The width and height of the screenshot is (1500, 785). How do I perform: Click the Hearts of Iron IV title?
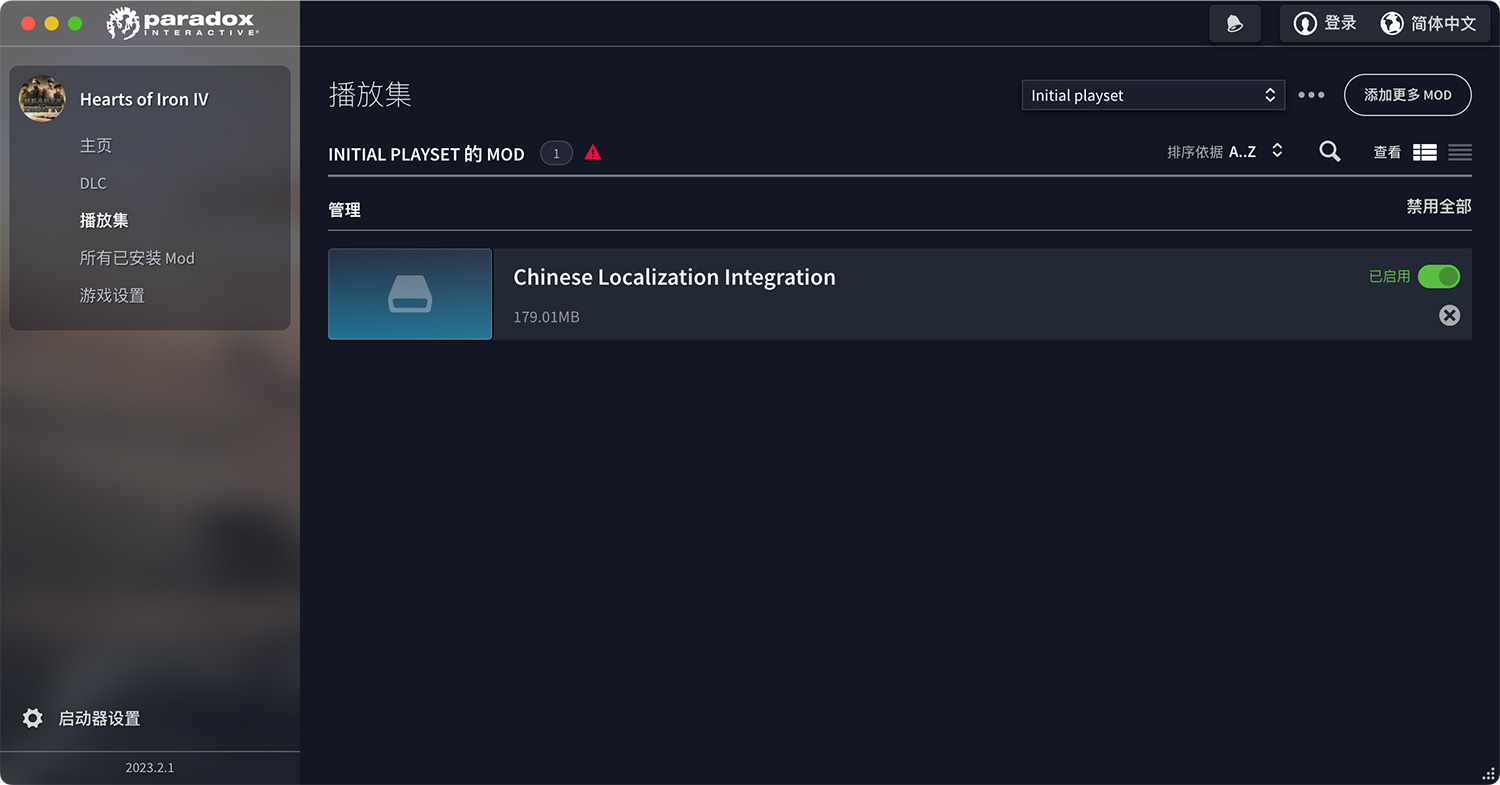tap(144, 99)
